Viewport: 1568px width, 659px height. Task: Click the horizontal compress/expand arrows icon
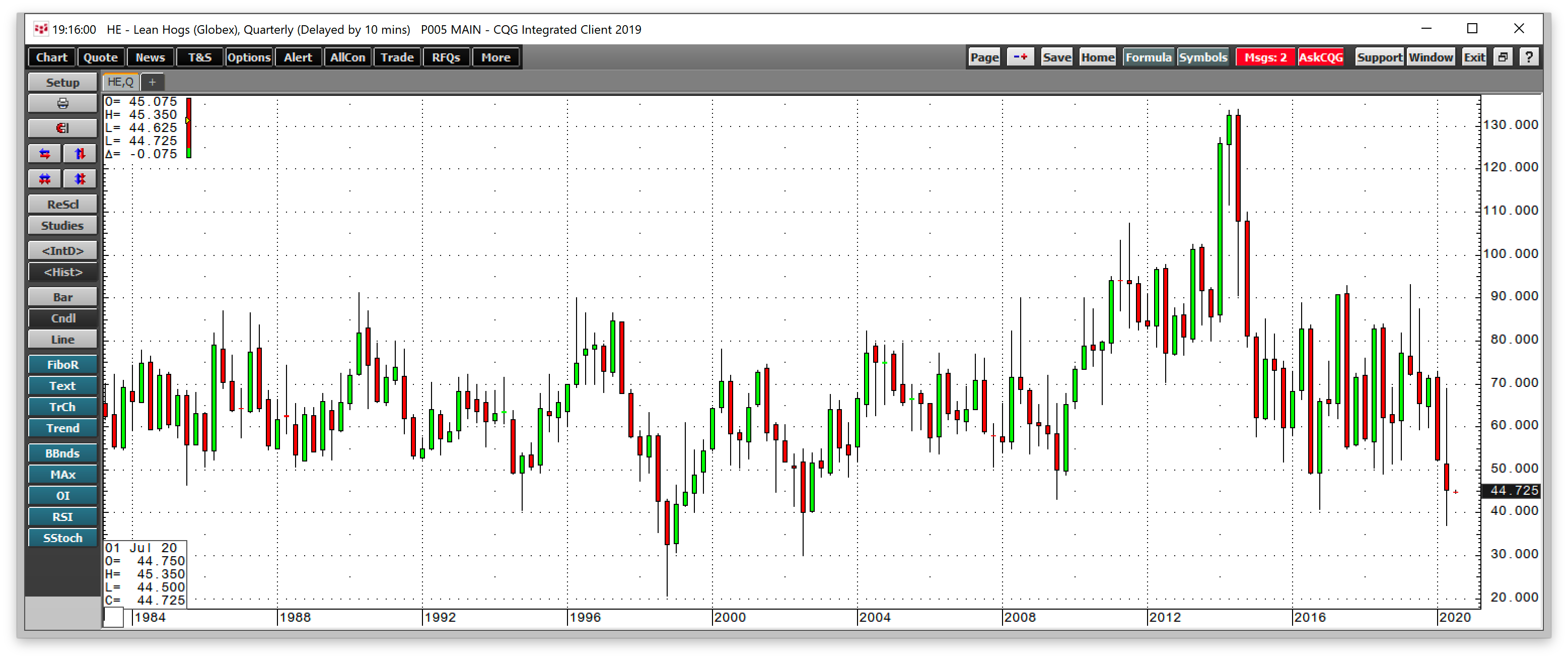tap(45, 178)
